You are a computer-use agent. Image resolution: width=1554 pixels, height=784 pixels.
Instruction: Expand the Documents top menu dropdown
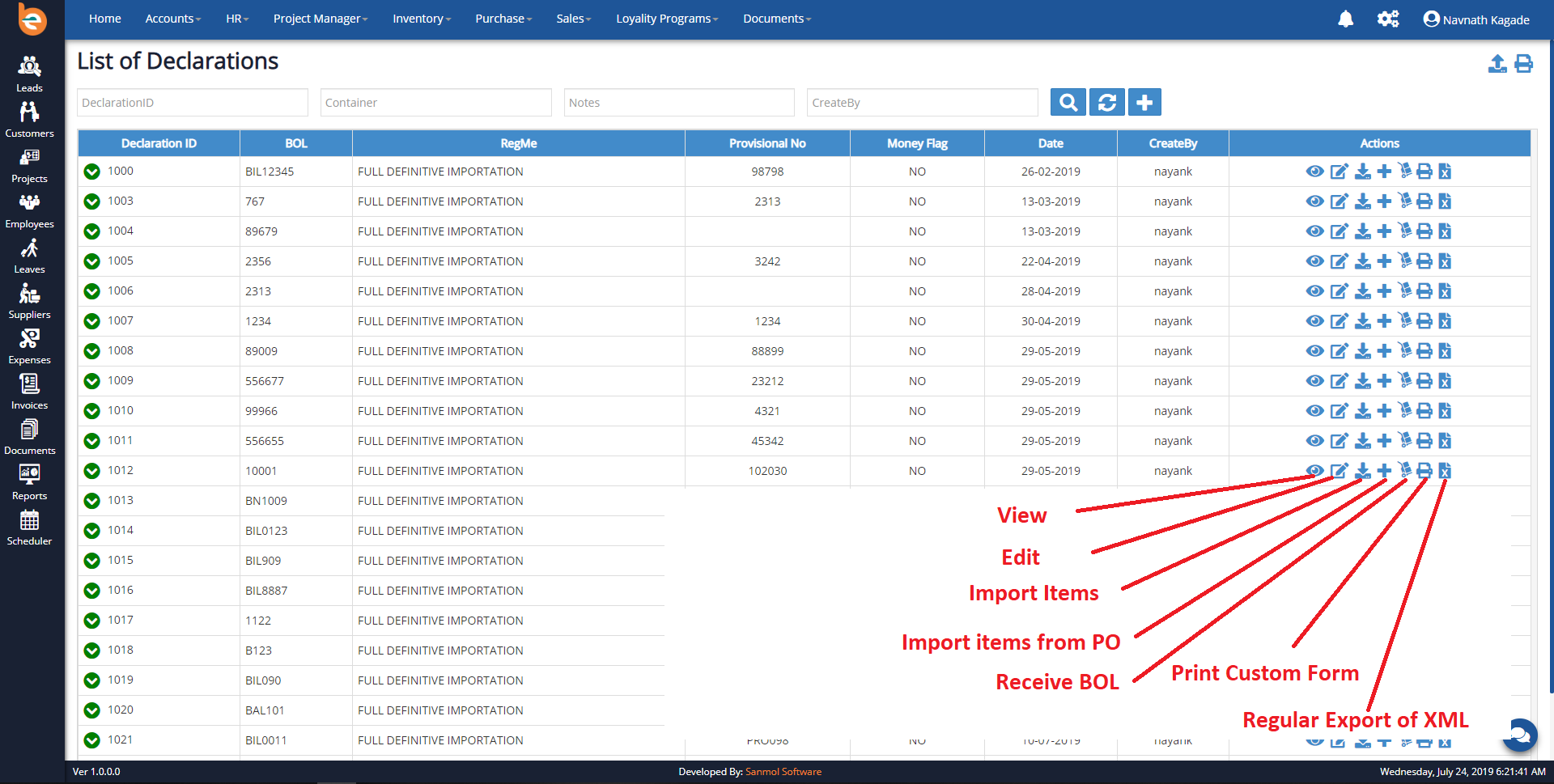point(777,19)
